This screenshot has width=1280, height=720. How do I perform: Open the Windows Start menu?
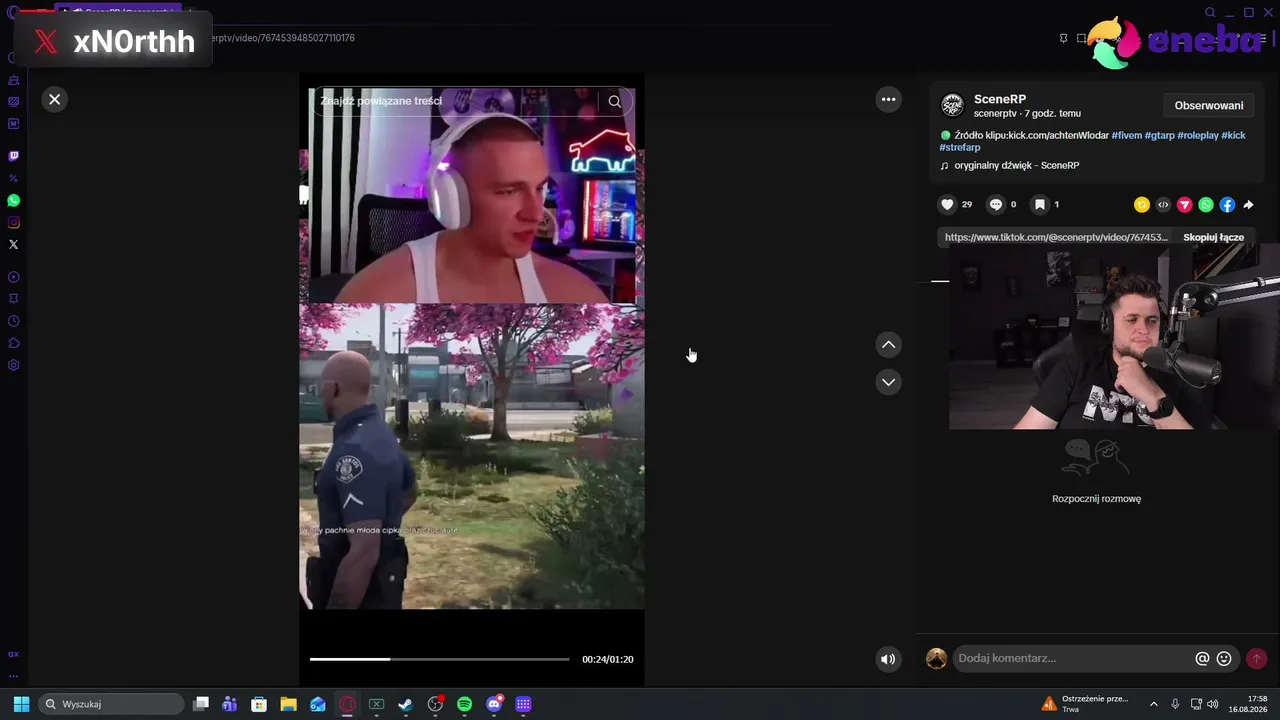point(21,704)
